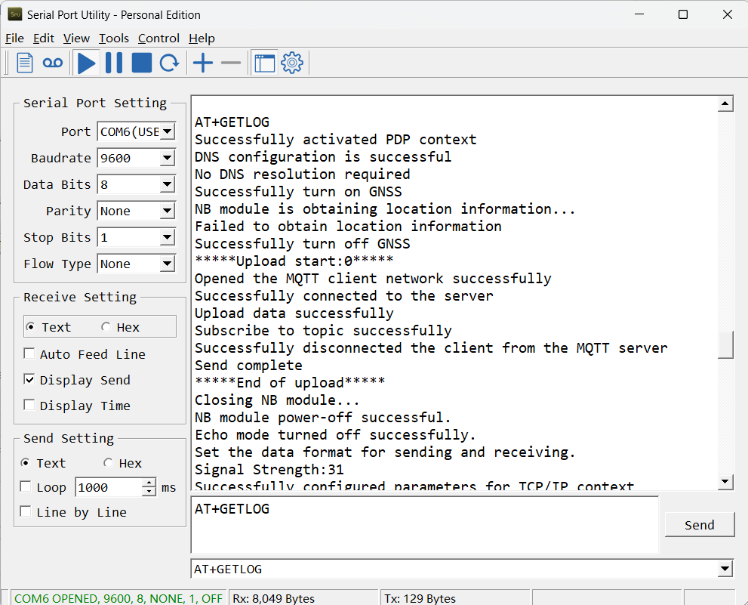Click 'Signal Strength:31' log line
748x605 pixels.
tap(269, 469)
